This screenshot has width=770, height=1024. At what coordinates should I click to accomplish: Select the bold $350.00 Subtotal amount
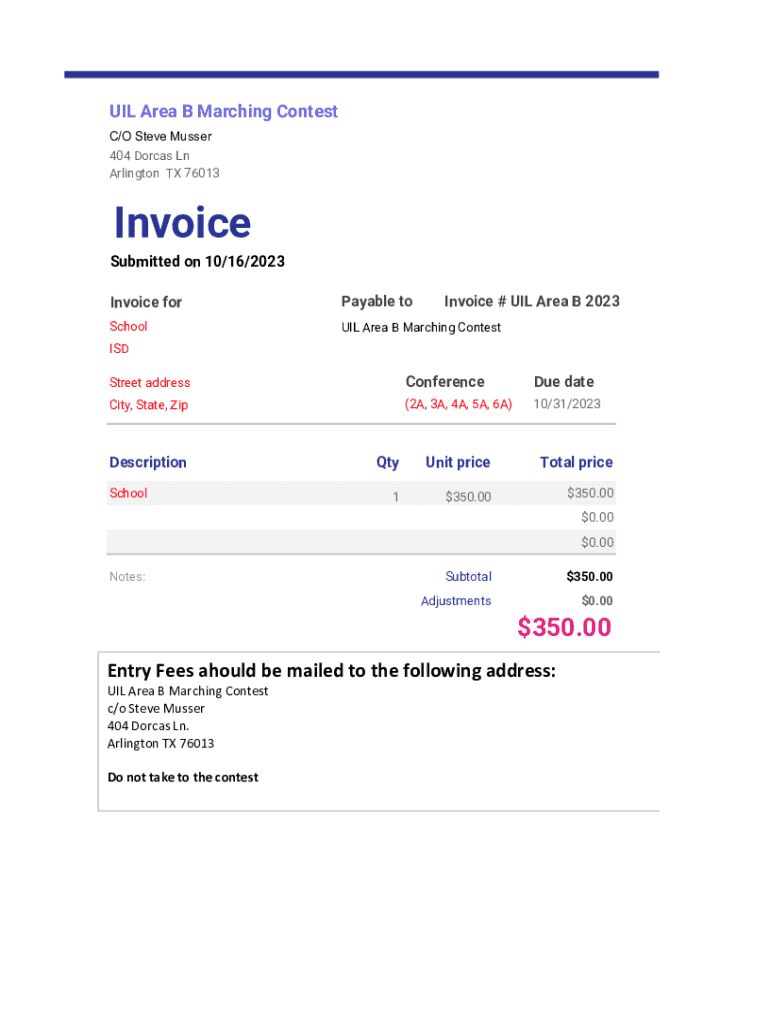589,577
